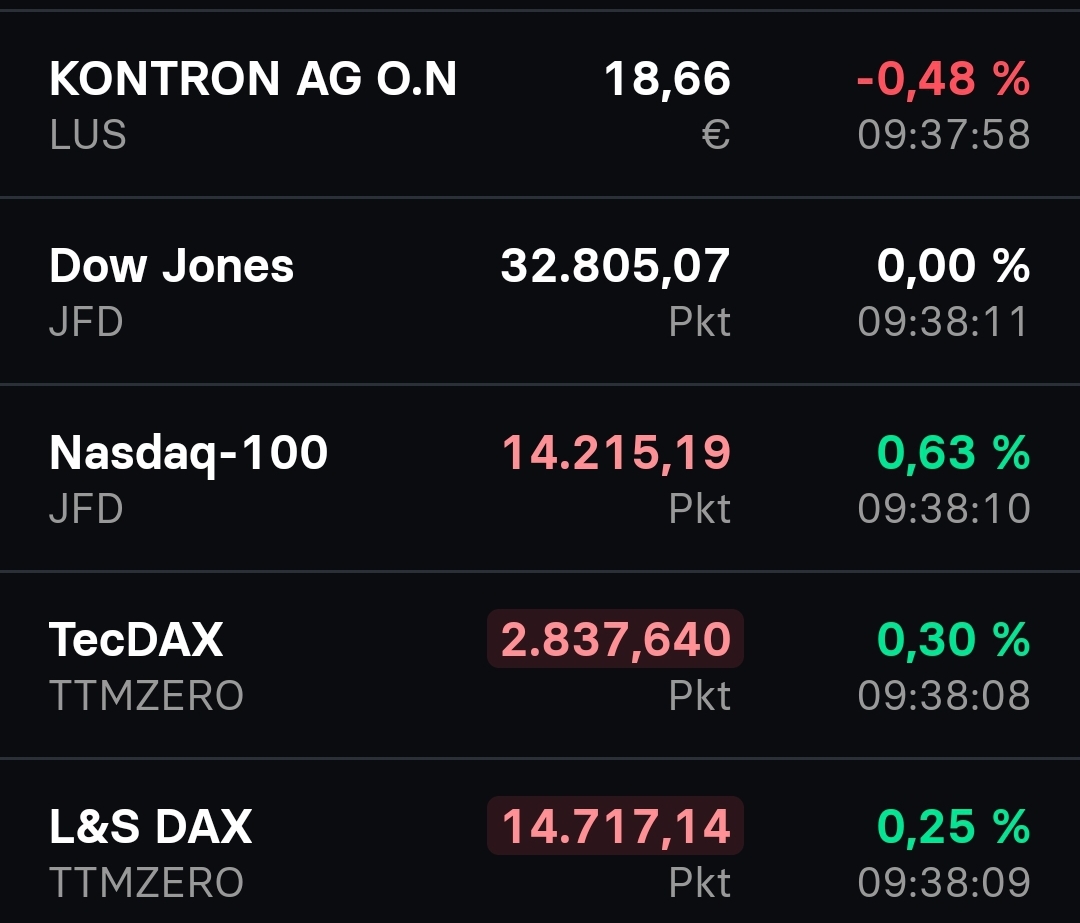This screenshot has width=1080, height=923.
Task: Tap the 0,25 % L&S DAX change
Action: click(953, 826)
